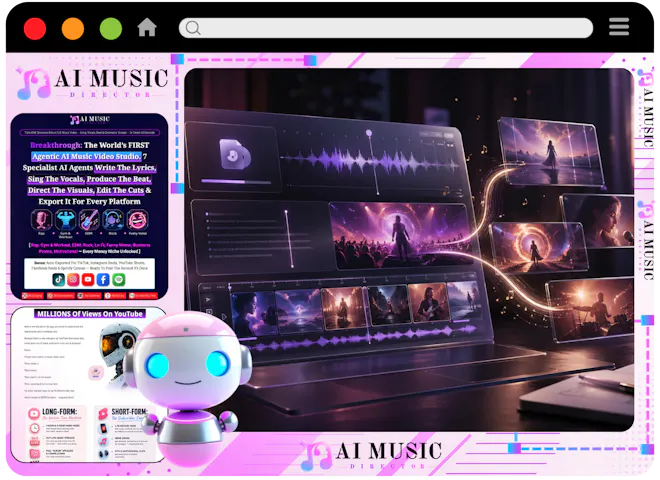Click 'Export It For Every Platform' text
The width and height of the screenshot is (660, 480).
point(90,202)
